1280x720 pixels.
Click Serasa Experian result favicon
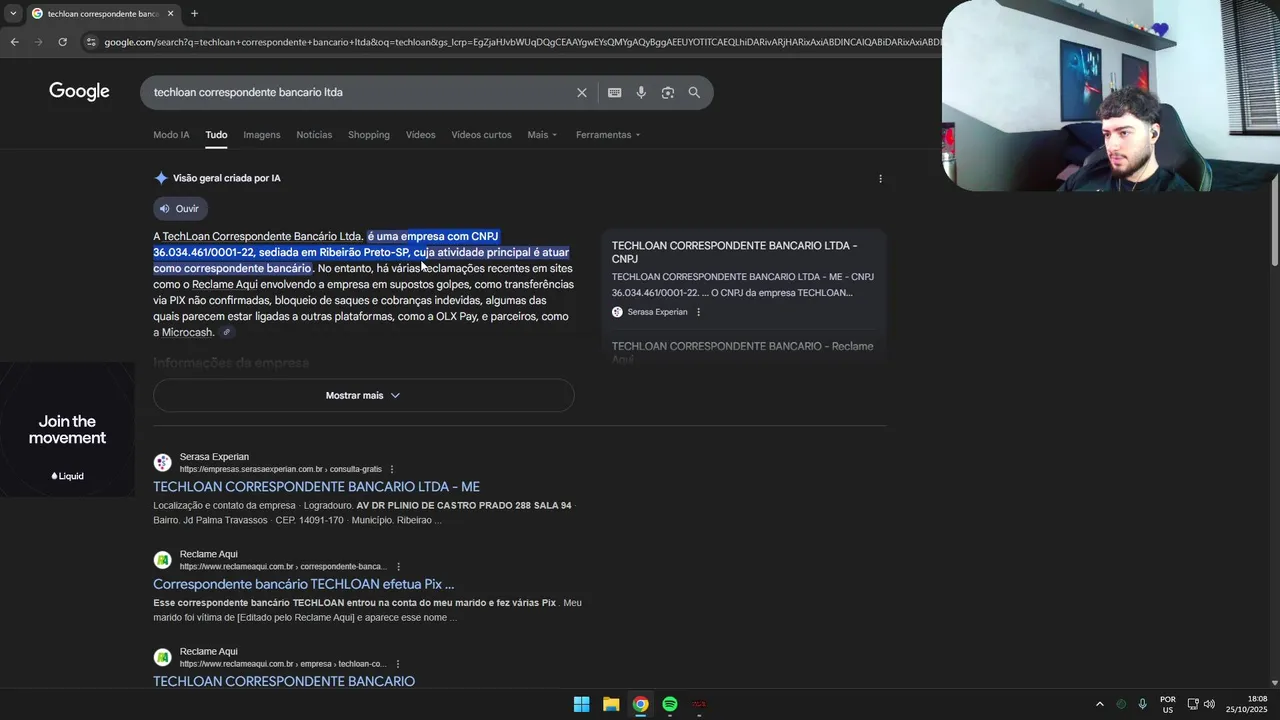pos(162,463)
